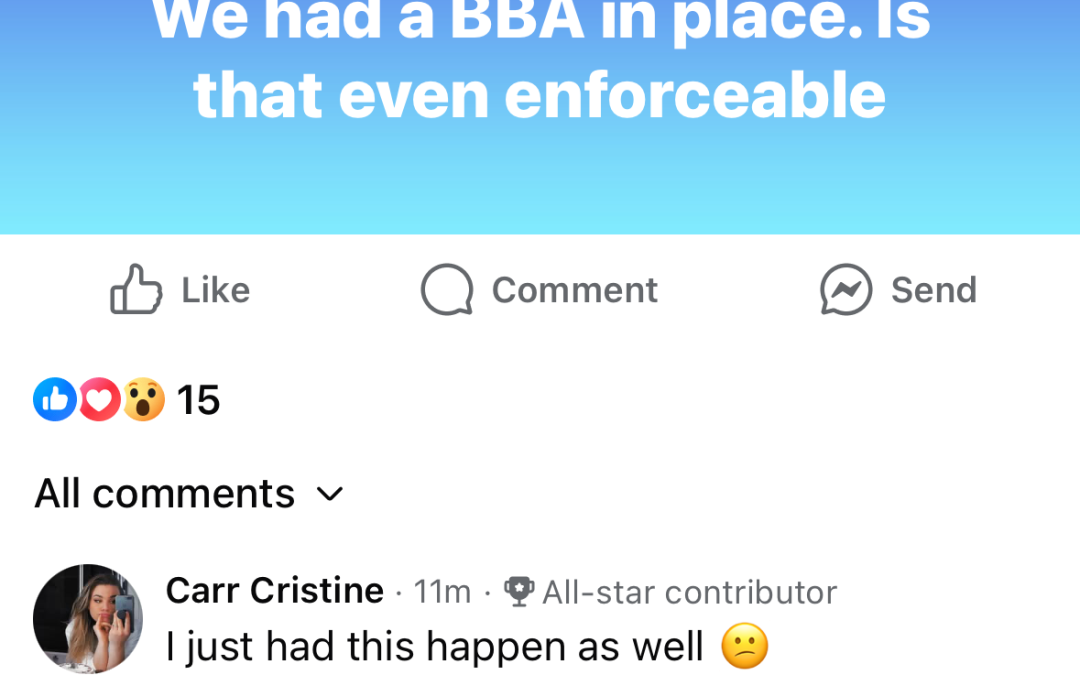Tap the Comment speech bubble icon
The height and width of the screenshot is (675, 1080).
pyautogui.click(x=446, y=290)
